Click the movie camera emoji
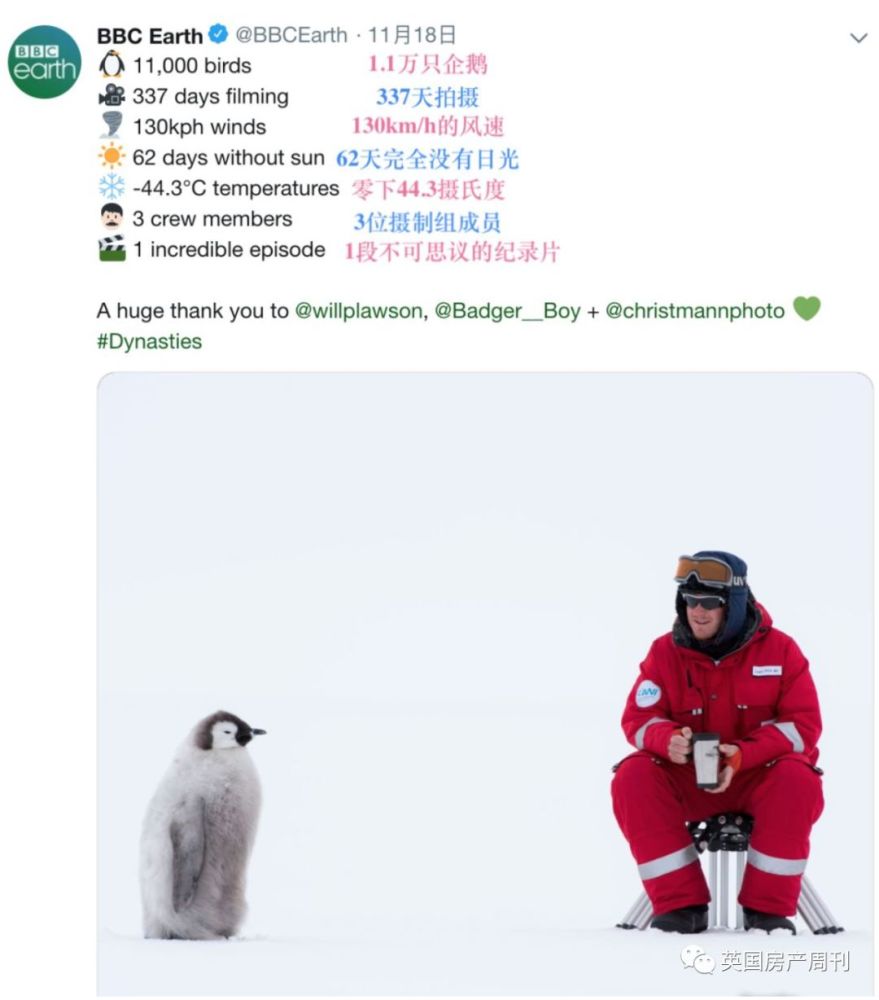This screenshot has height=1000, width=879. [x=112, y=96]
